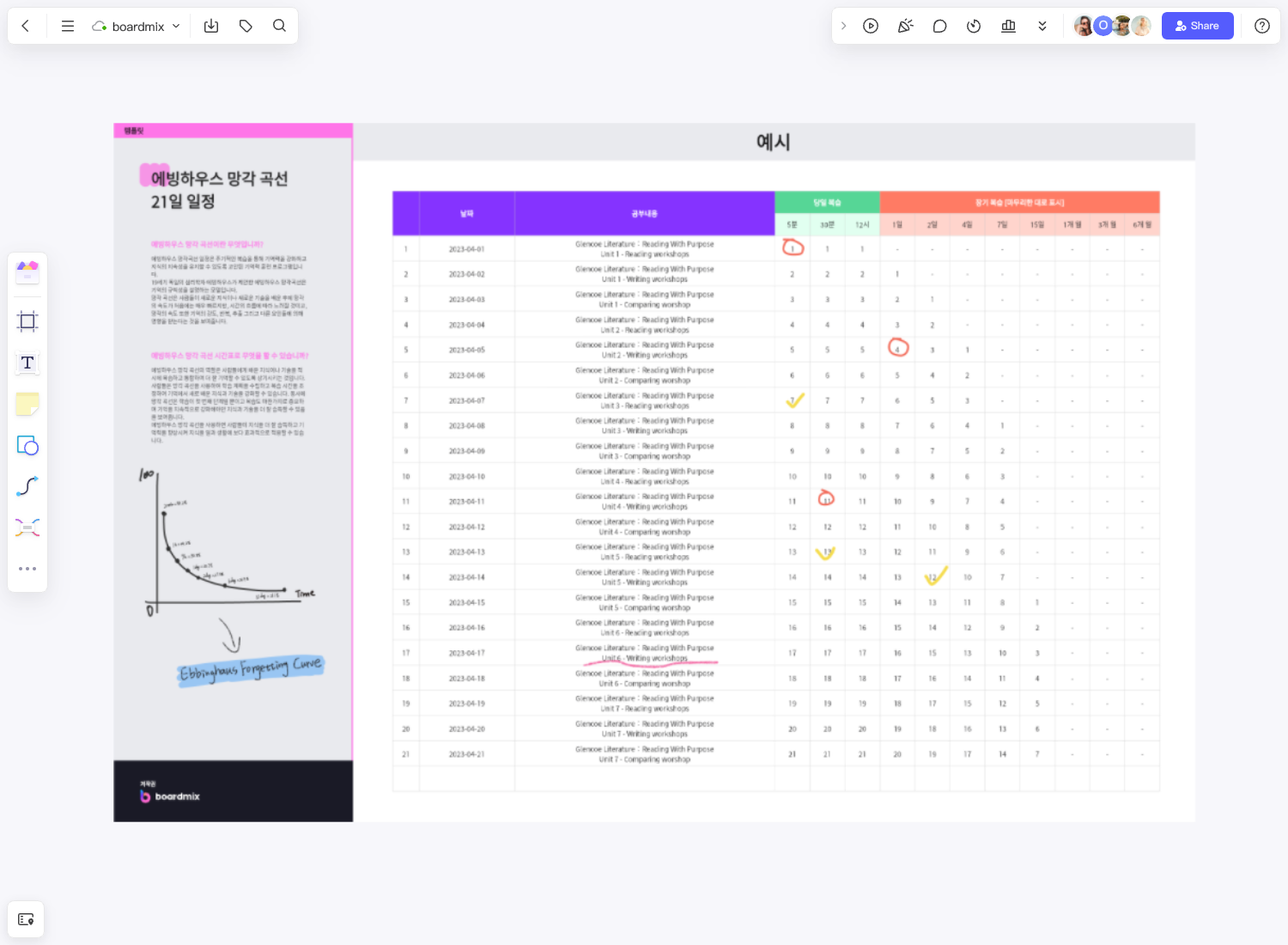Select the mind map tool
Image resolution: width=1288 pixels, height=945 pixels.
tap(27, 527)
